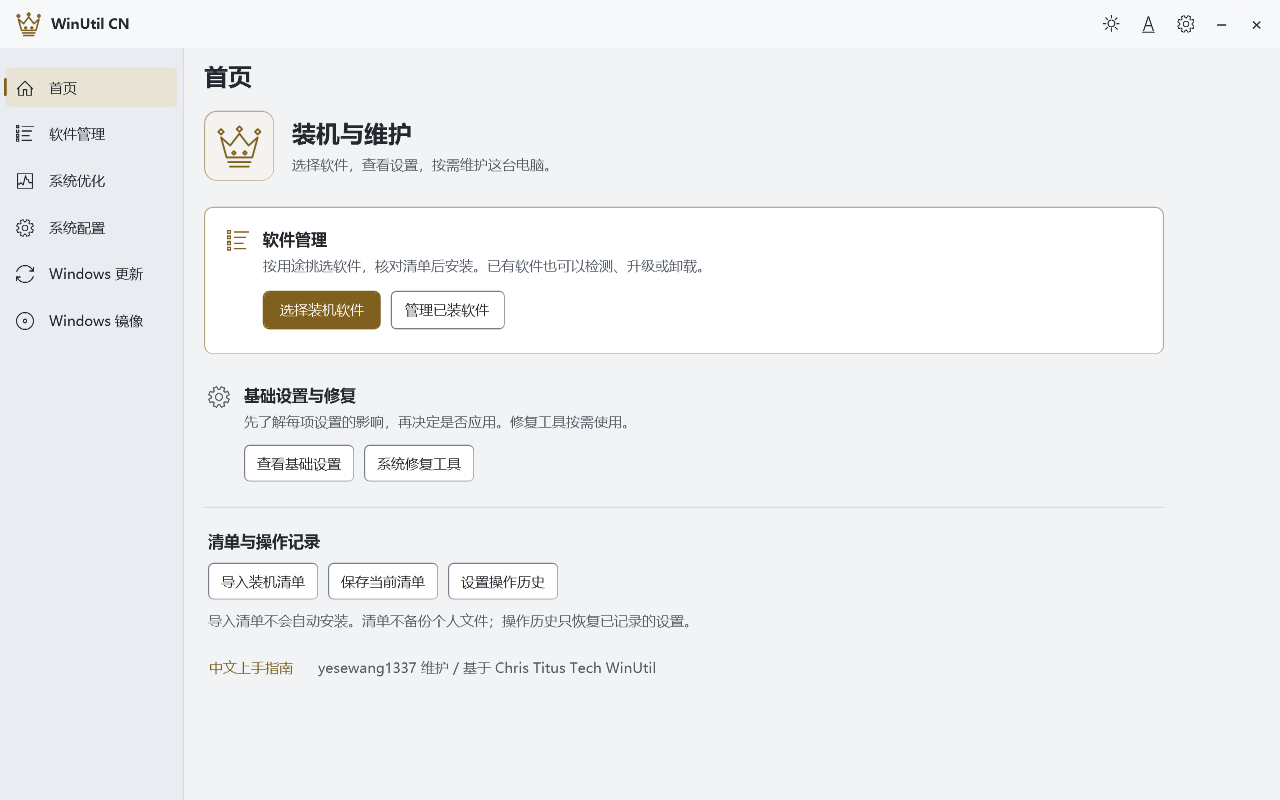Viewport: 1280px width, 800px height.
Task: Click the 软件管理 list icon in sidebar
Action: [25, 134]
